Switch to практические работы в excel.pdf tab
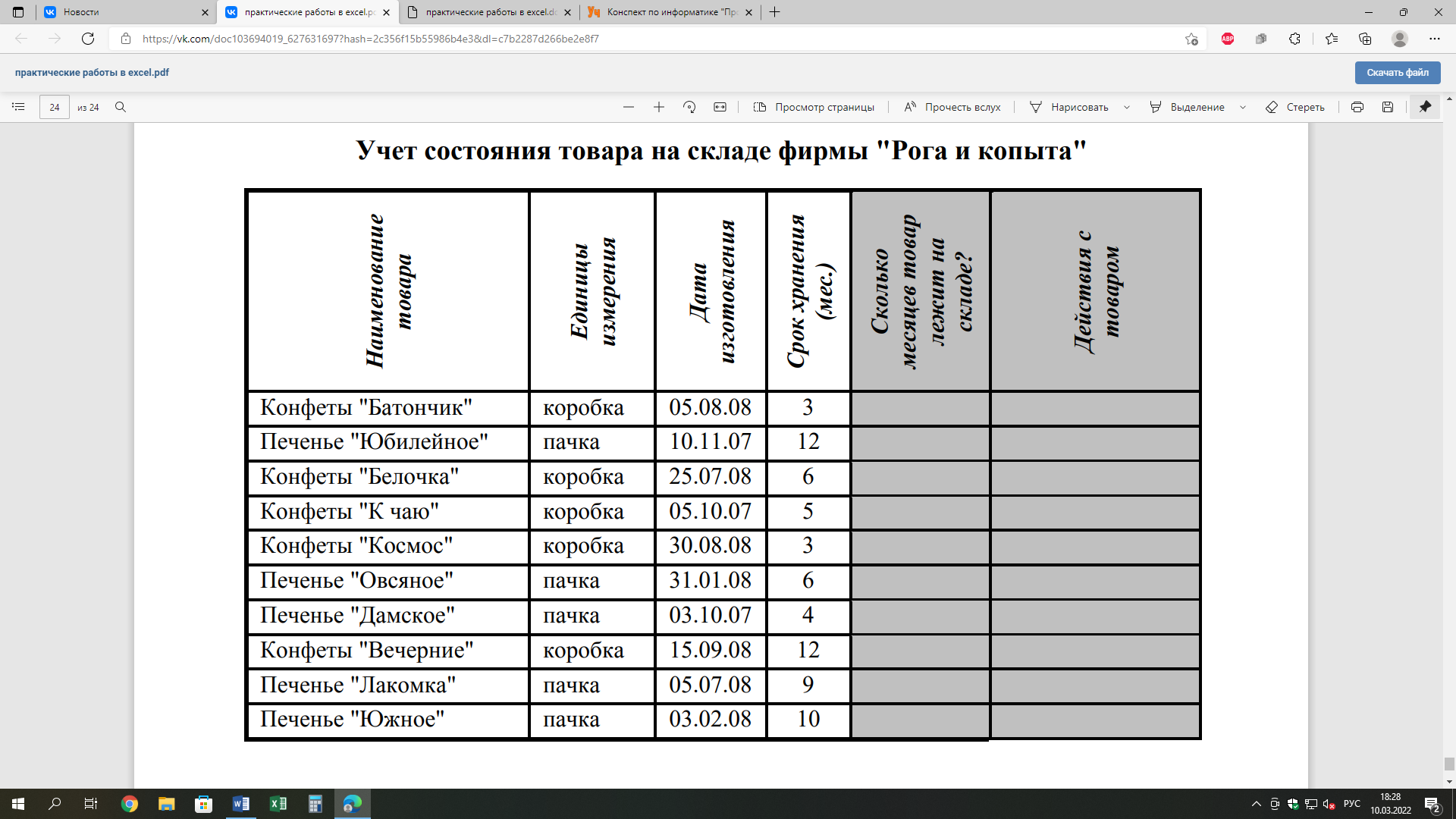The height and width of the screenshot is (819, 1456). (308, 12)
